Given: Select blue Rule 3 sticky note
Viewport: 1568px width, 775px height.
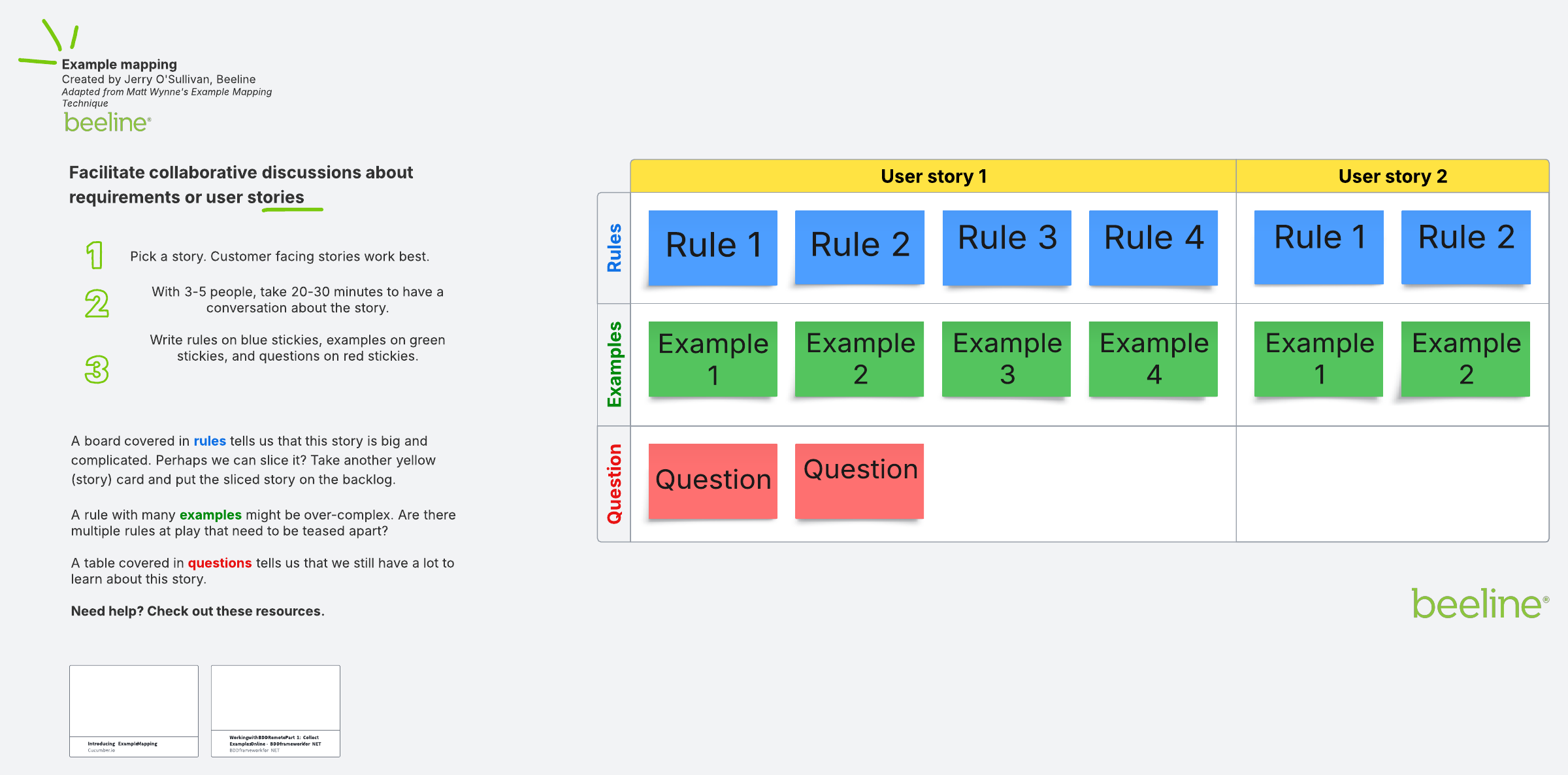Looking at the screenshot, I should [x=1007, y=247].
